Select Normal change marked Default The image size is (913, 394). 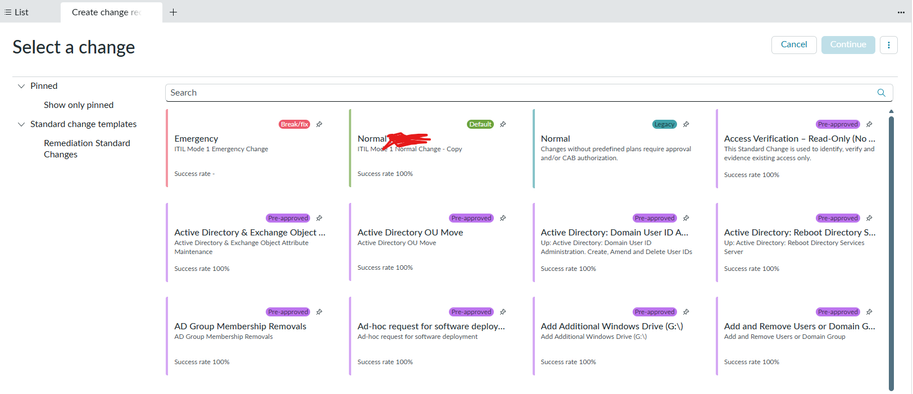[371, 139]
